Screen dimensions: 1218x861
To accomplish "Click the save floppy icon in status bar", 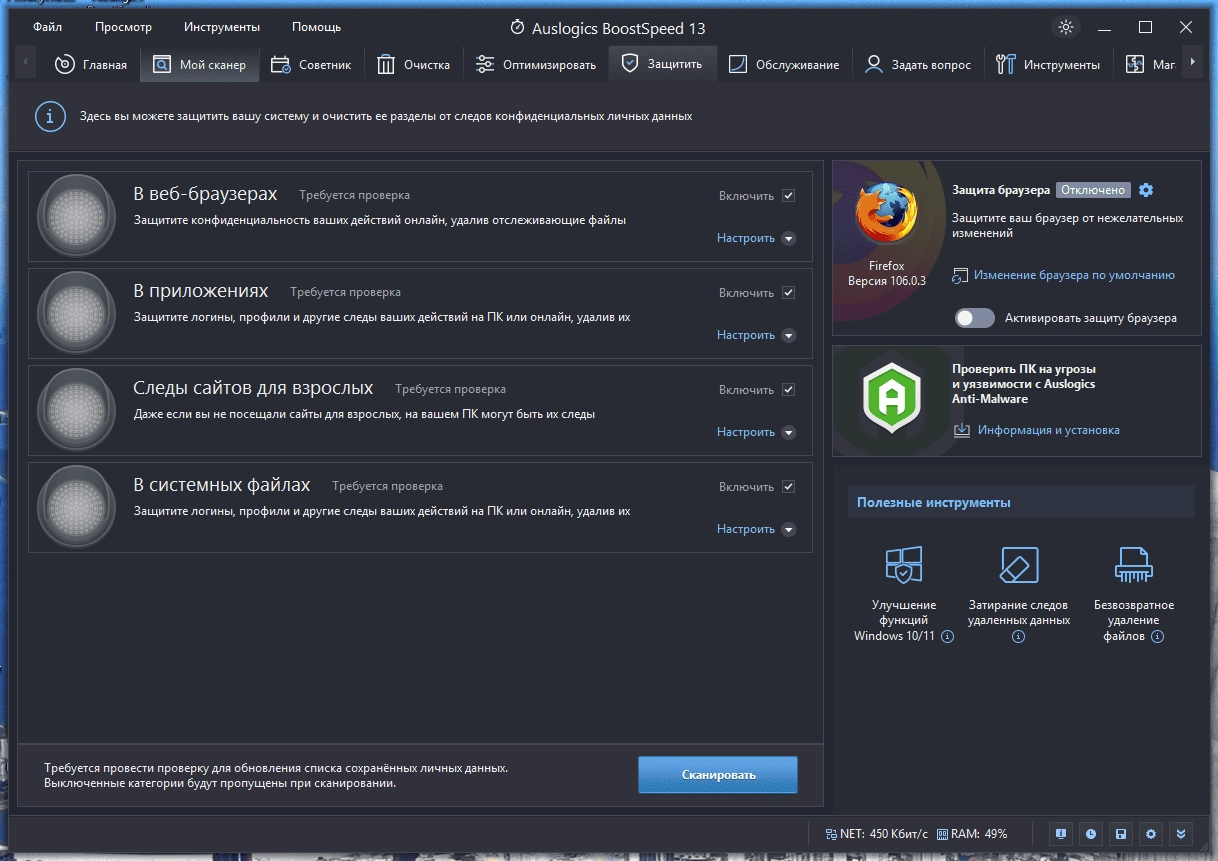I will pos(1121,833).
